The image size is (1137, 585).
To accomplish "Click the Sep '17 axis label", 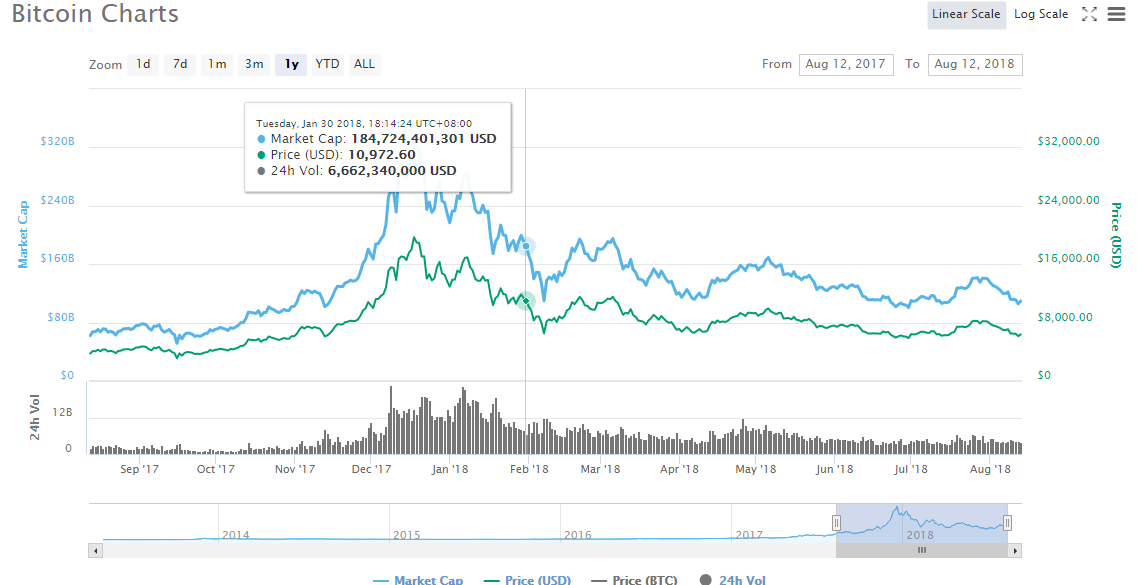I will (139, 469).
